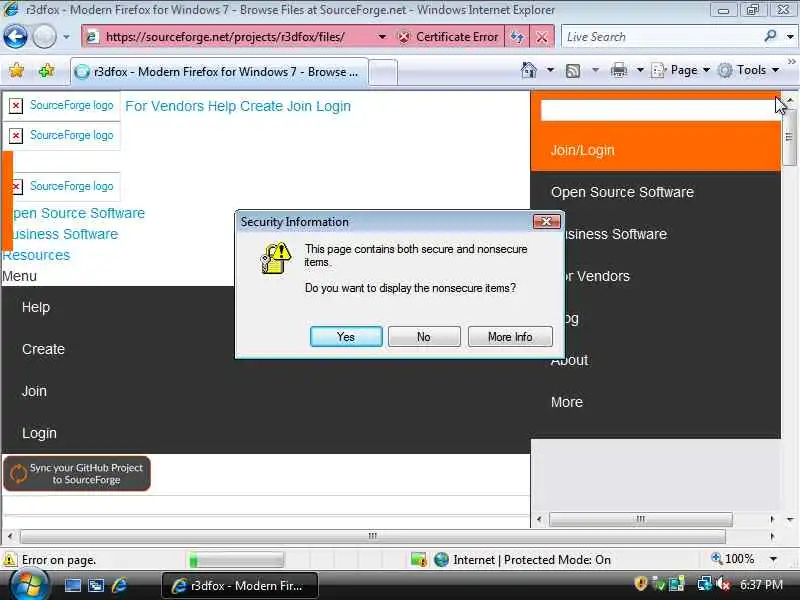Screen dimensions: 800x600
Task: Click the vertical scrollbar thumb
Action: pos(789,137)
